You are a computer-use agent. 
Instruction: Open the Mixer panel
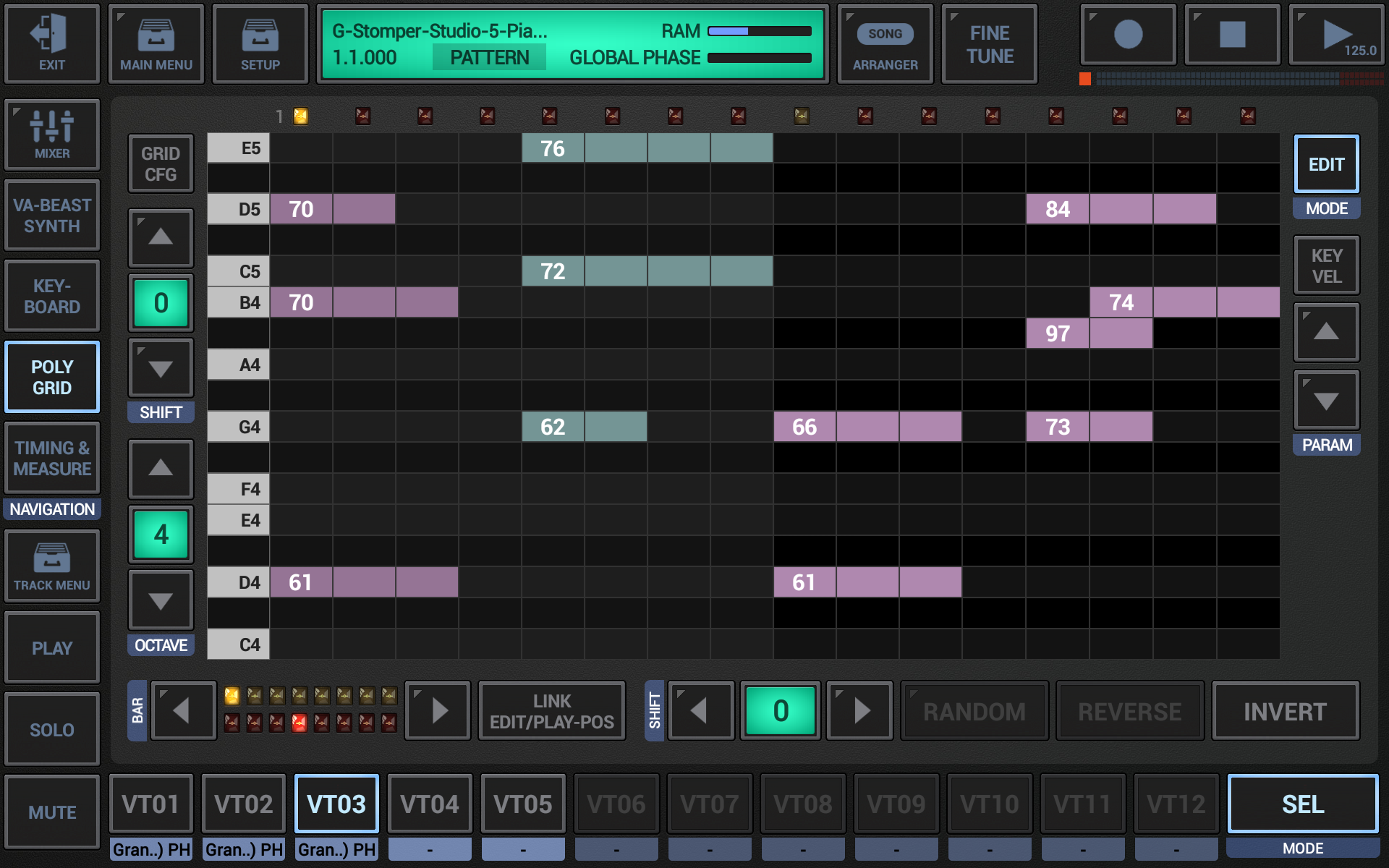point(51,135)
